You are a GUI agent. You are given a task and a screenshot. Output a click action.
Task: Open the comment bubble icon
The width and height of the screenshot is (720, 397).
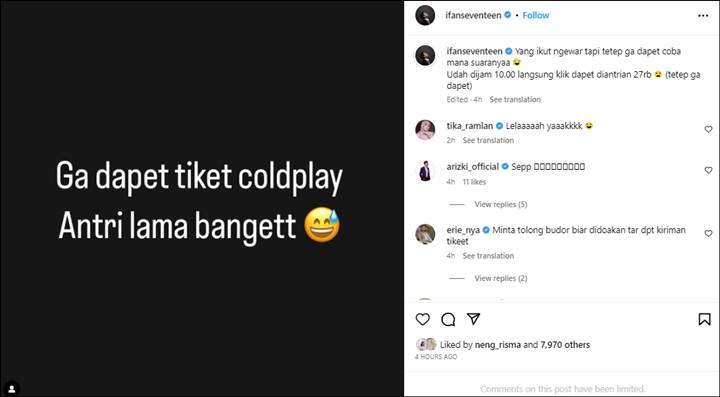(x=448, y=319)
